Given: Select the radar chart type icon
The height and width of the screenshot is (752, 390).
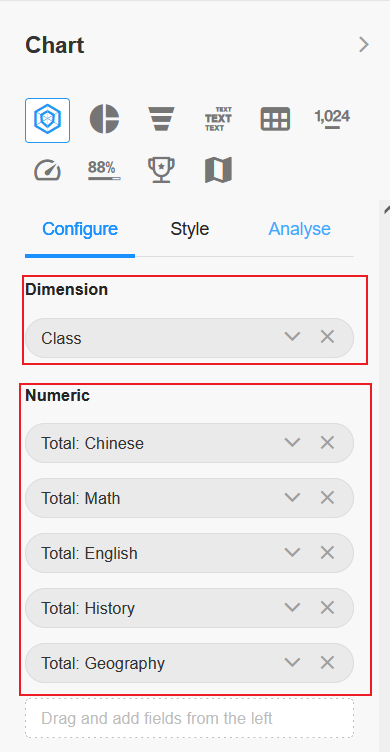Looking at the screenshot, I should tap(47, 120).
